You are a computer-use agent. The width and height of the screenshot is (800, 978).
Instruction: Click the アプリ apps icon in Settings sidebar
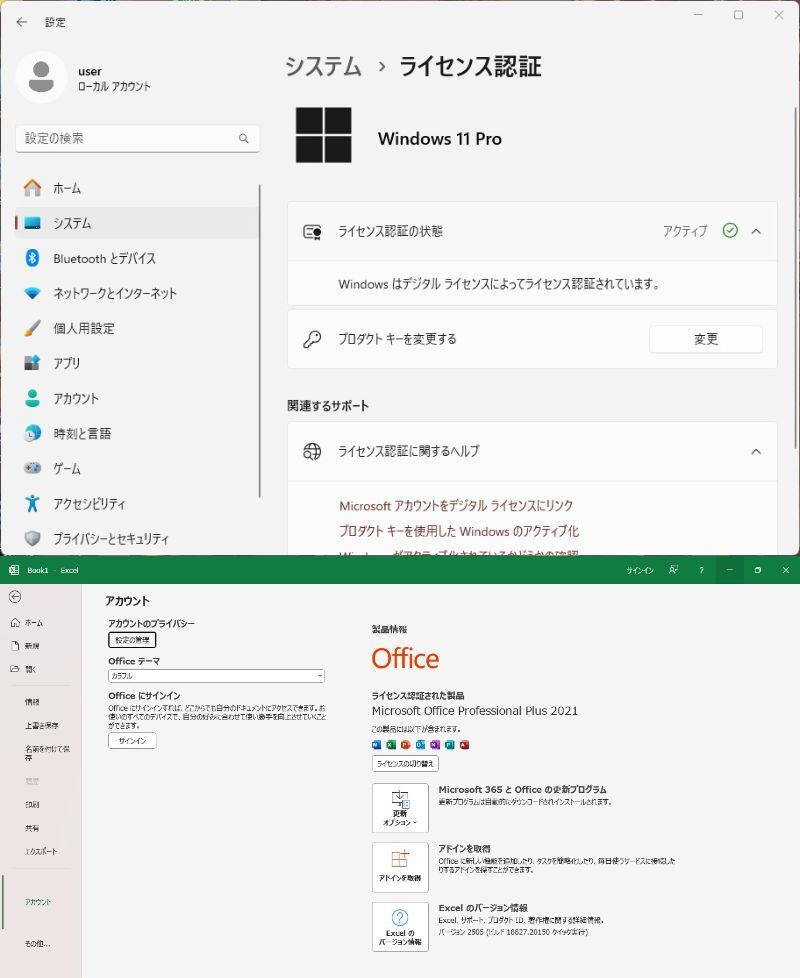point(32,363)
